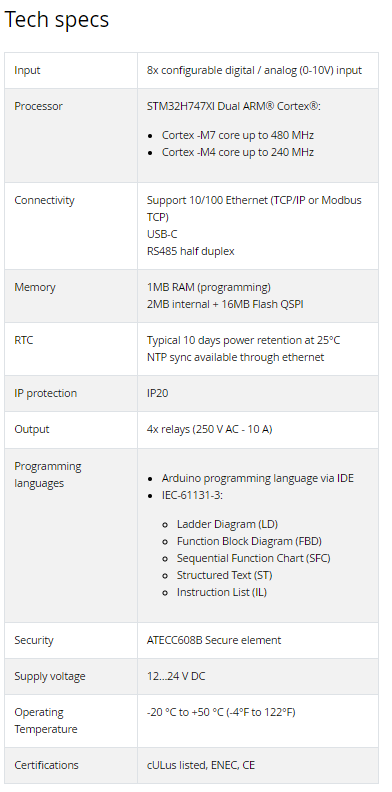Screen dimensions: 392x792
Task: Select the Connectivity row label
Action: pos(44,200)
